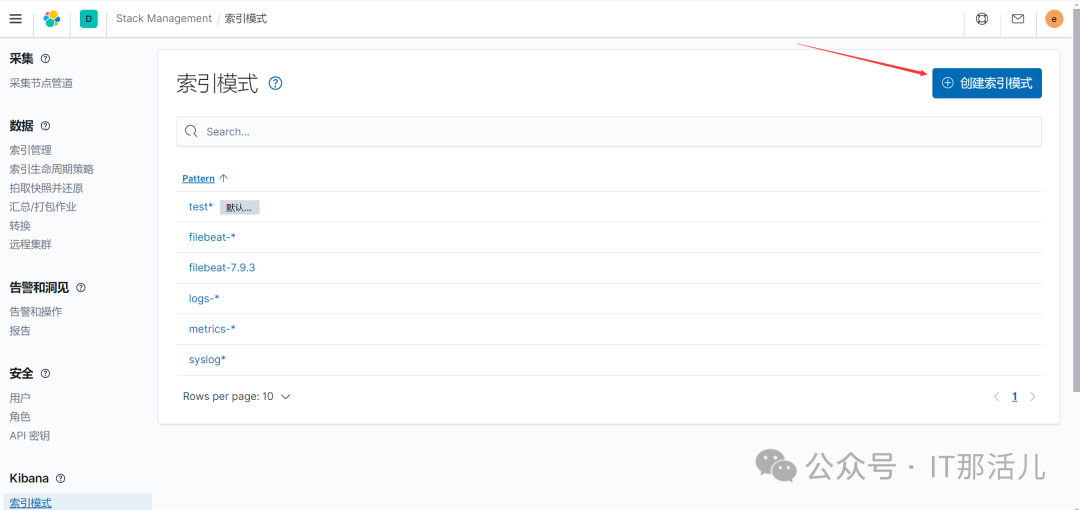Click help icon next to Kibana heading
This screenshot has height=510, width=1080.
(x=61, y=479)
